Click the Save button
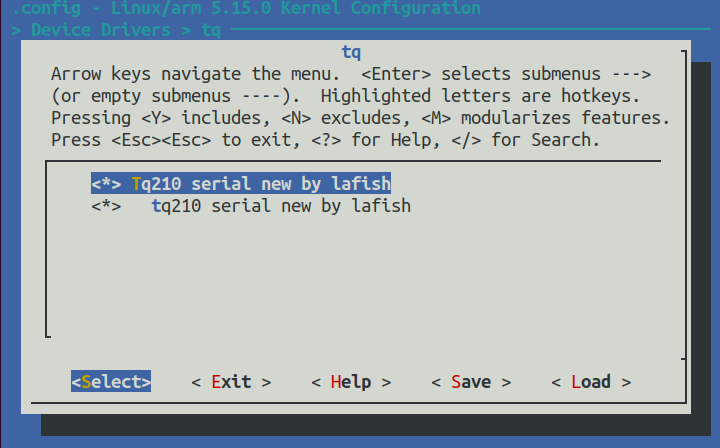The width and height of the screenshot is (720, 448). (x=470, y=382)
